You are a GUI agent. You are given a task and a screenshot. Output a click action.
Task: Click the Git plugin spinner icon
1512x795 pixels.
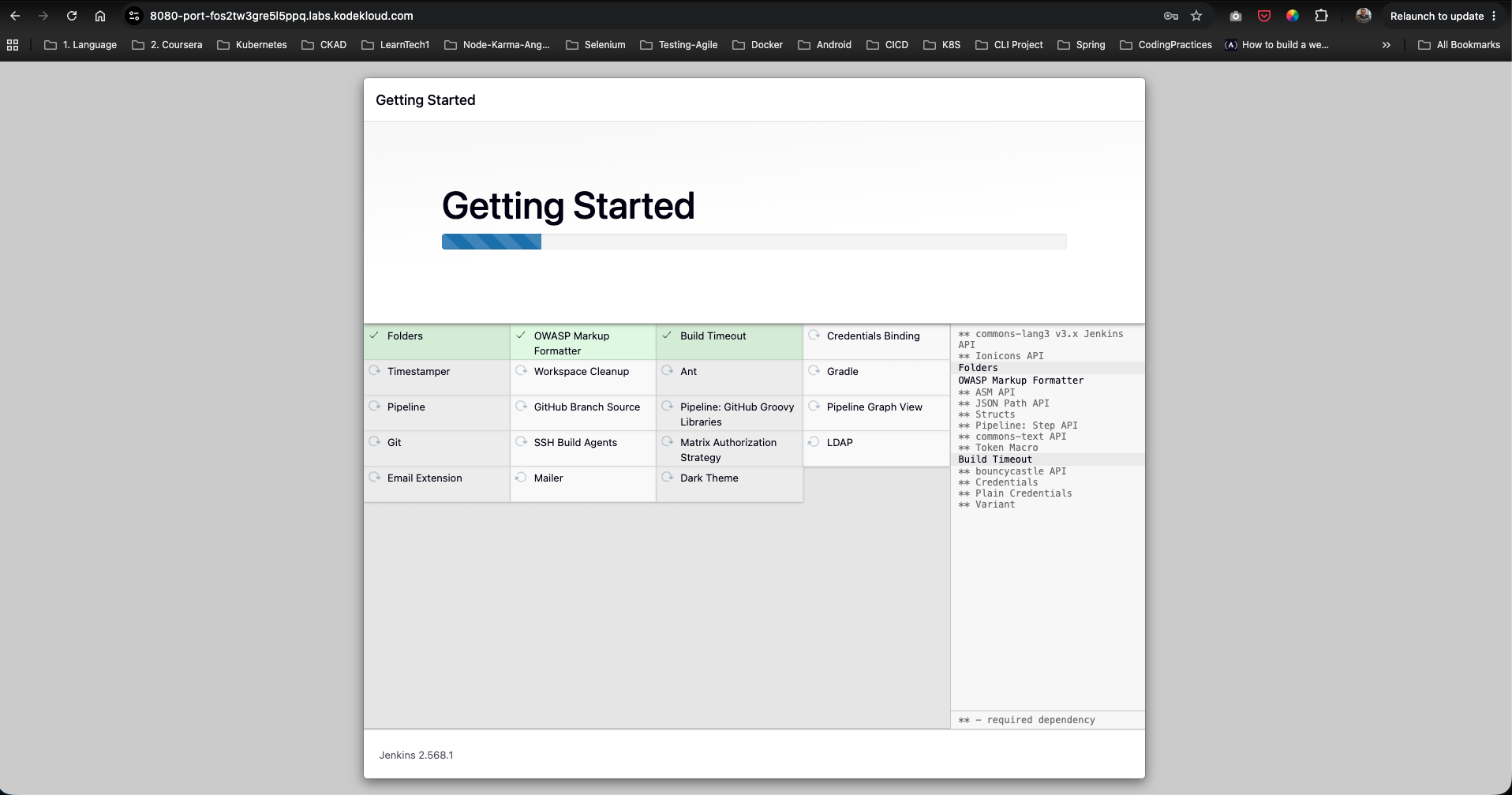pyautogui.click(x=375, y=441)
